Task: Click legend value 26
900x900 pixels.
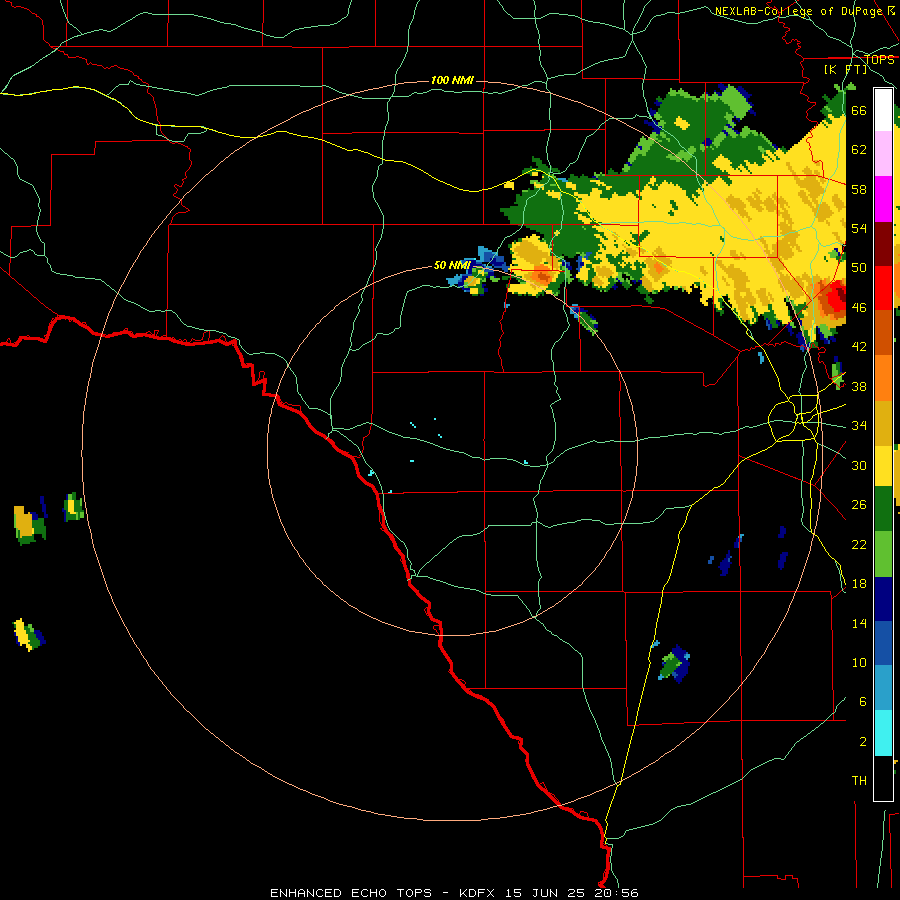Action: point(859,505)
